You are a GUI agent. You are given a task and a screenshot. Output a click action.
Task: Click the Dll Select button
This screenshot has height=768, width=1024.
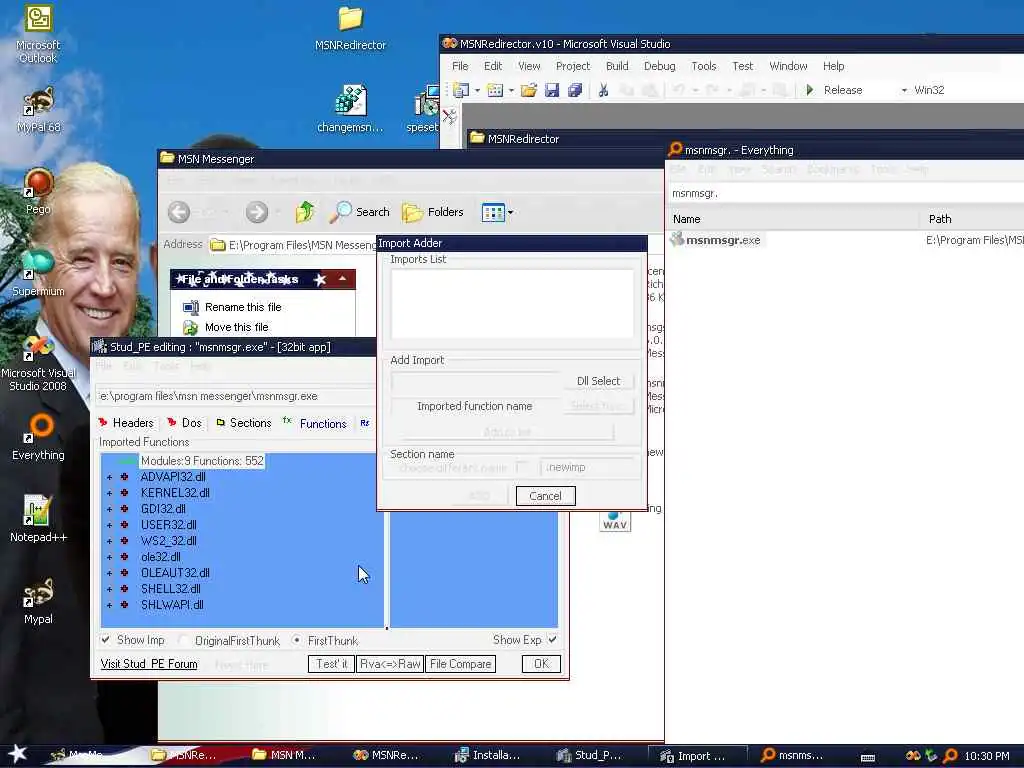coord(598,381)
